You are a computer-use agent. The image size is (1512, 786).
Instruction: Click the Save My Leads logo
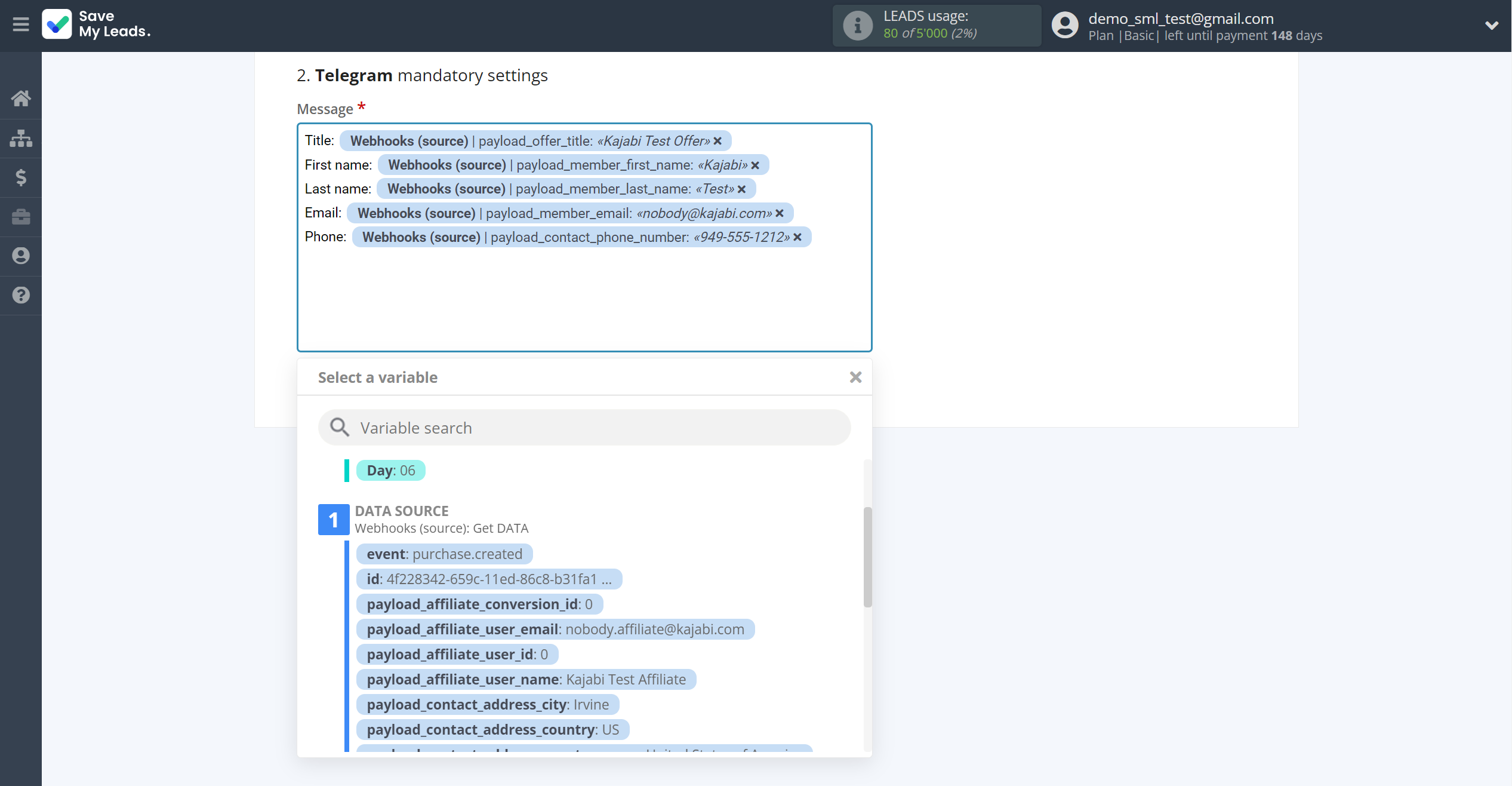[x=96, y=24]
